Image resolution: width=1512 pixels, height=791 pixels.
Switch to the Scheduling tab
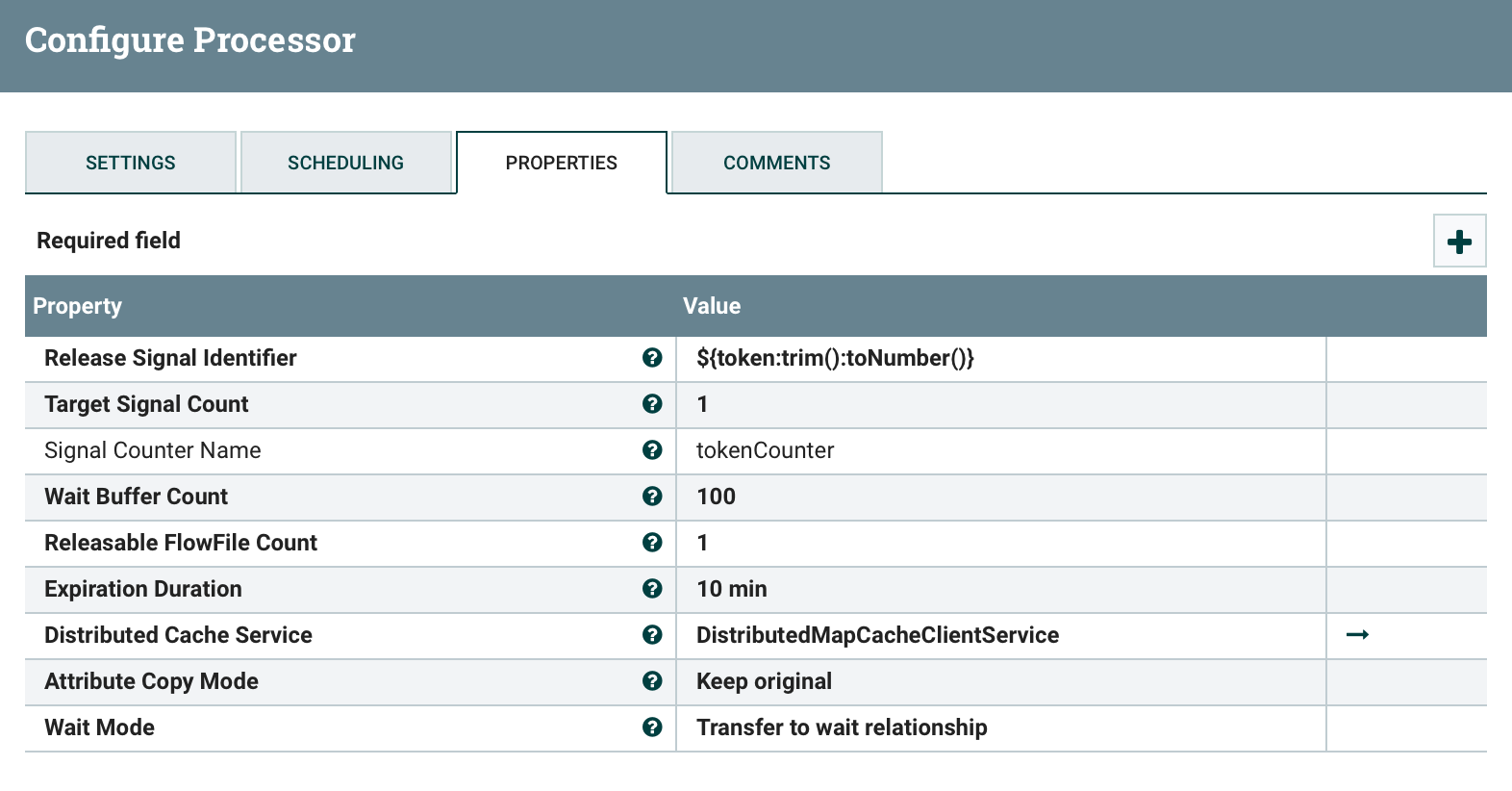click(345, 163)
